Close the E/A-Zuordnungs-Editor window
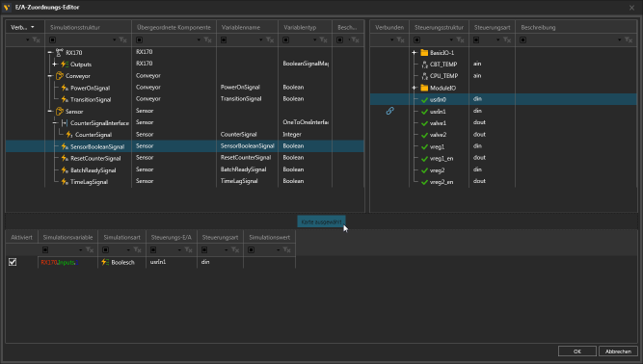 coord(632,7)
